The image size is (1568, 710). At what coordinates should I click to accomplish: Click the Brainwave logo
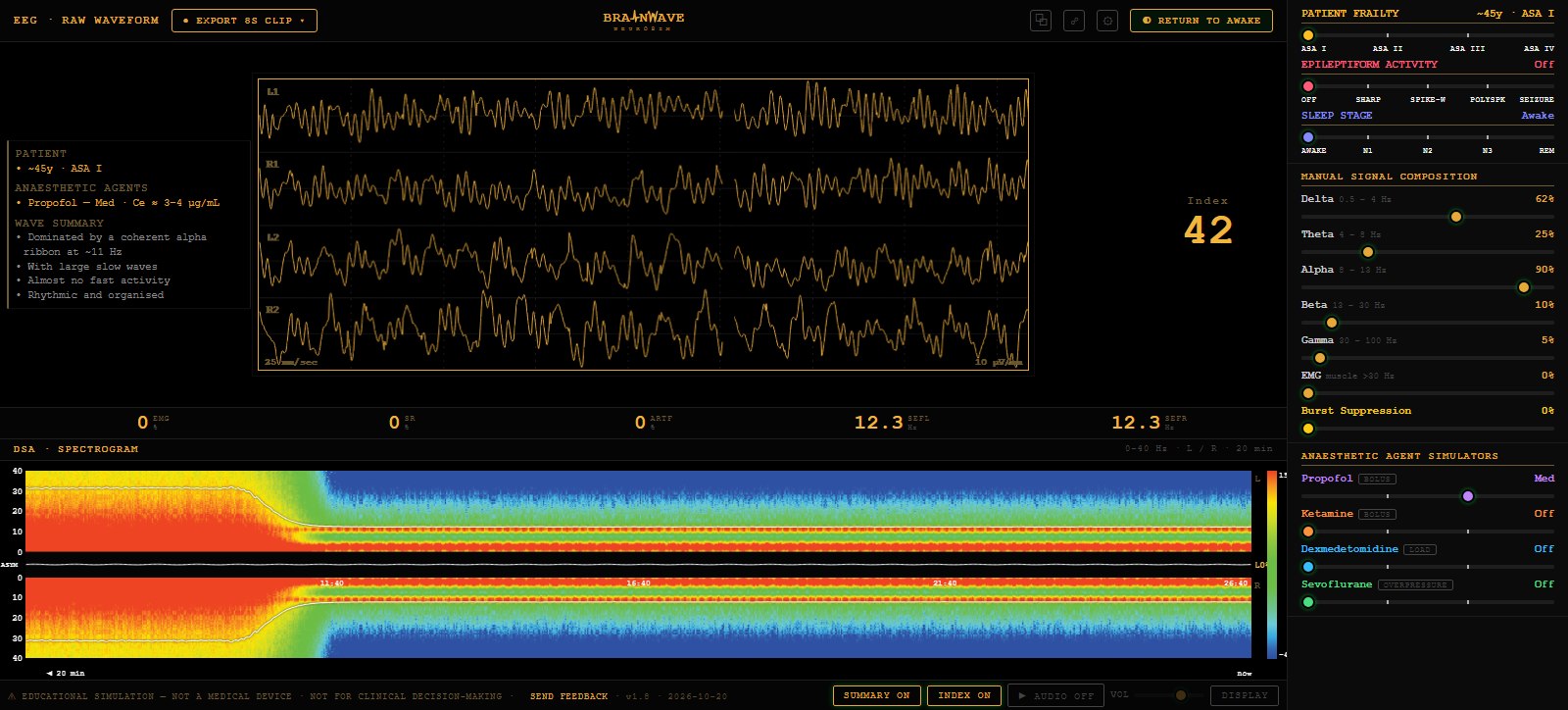coord(644,20)
